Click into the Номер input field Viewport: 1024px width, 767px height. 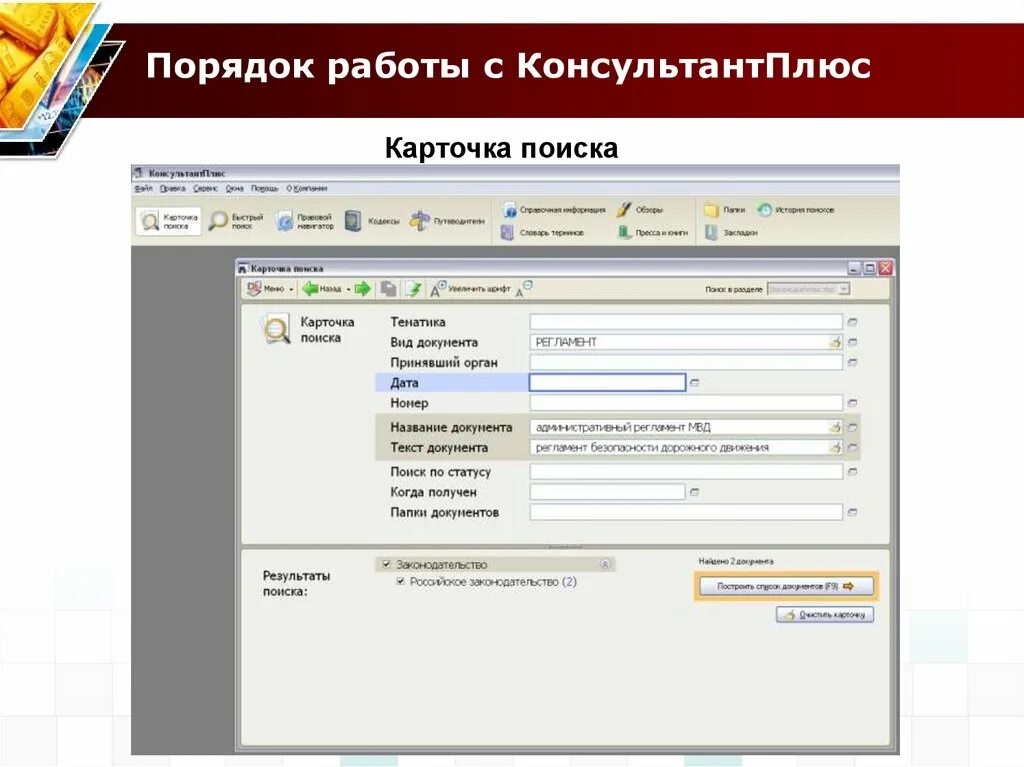click(686, 403)
